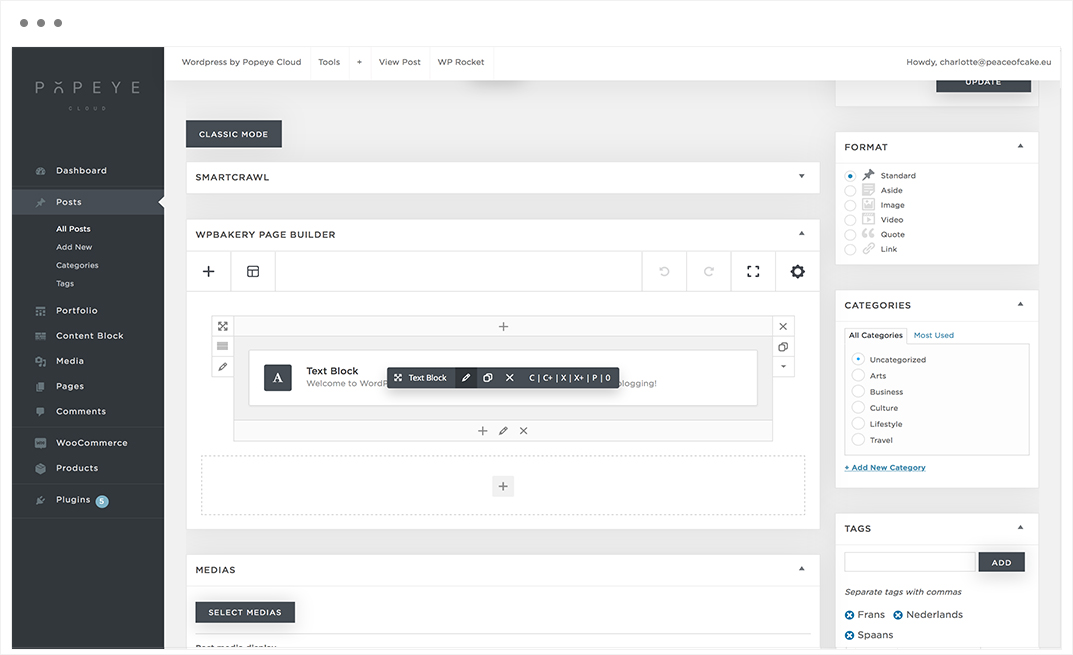This screenshot has height=655, width=1073.
Task: Click the tags text input field
Action: click(x=909, y=562)
